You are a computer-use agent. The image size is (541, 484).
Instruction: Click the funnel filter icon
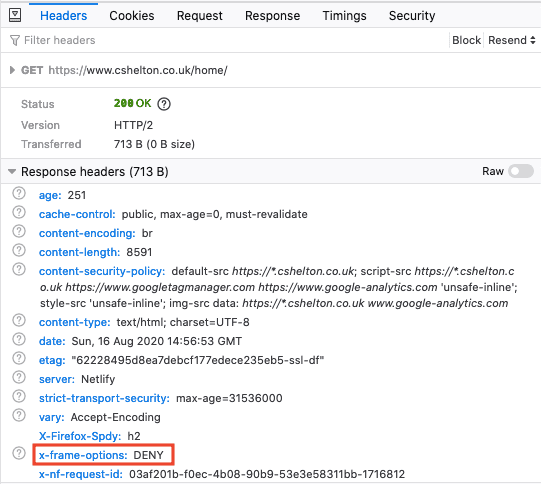15,40
